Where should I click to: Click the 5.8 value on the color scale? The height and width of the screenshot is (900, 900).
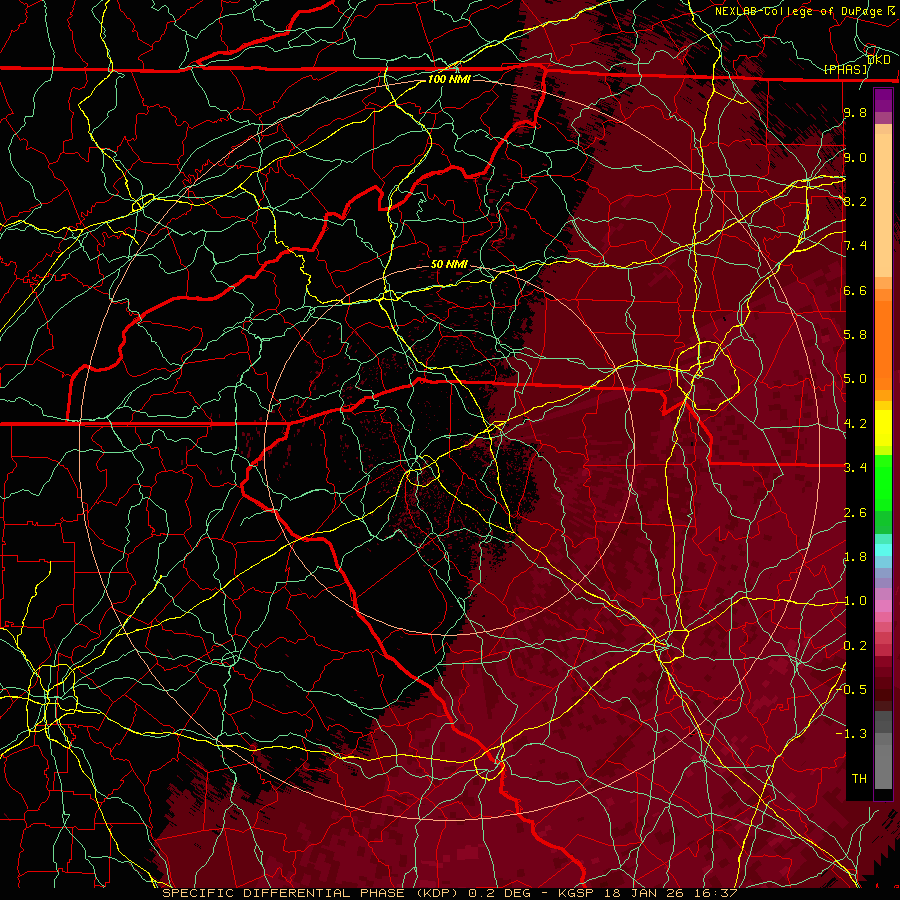click(x=855, y=335)
